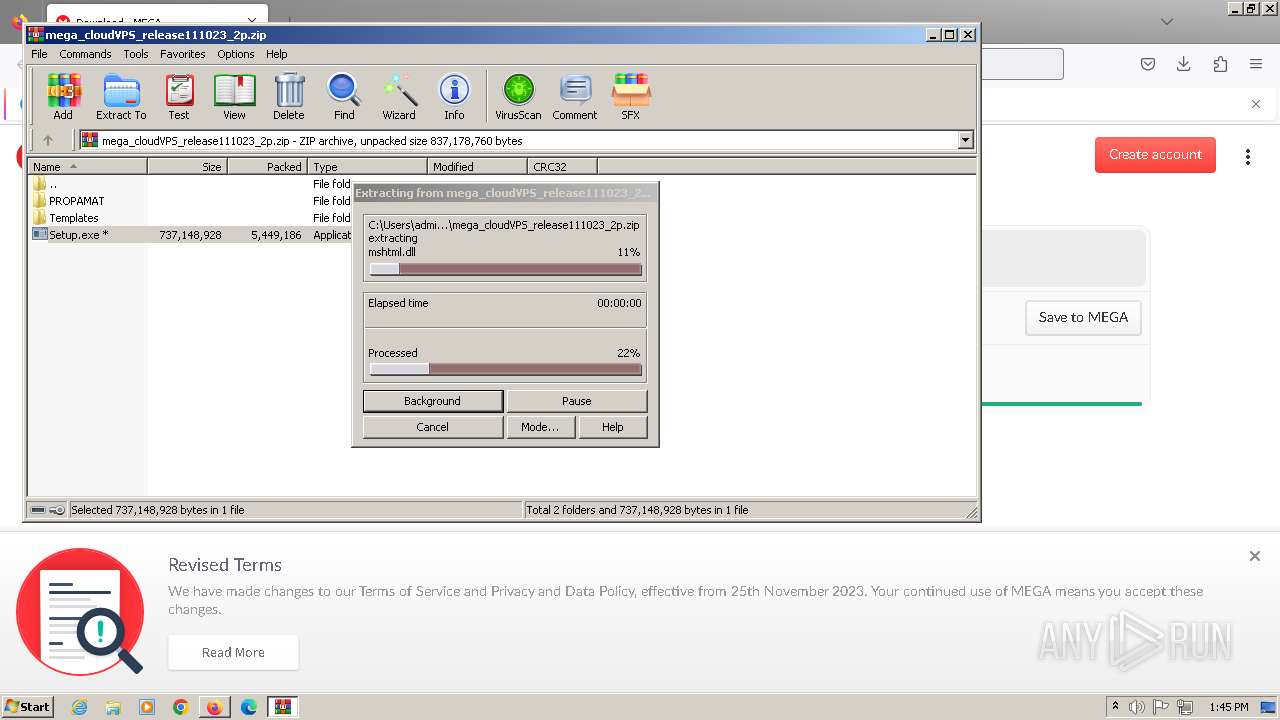
Task: Open the Favorites menu
Action: tap(183, 54)
